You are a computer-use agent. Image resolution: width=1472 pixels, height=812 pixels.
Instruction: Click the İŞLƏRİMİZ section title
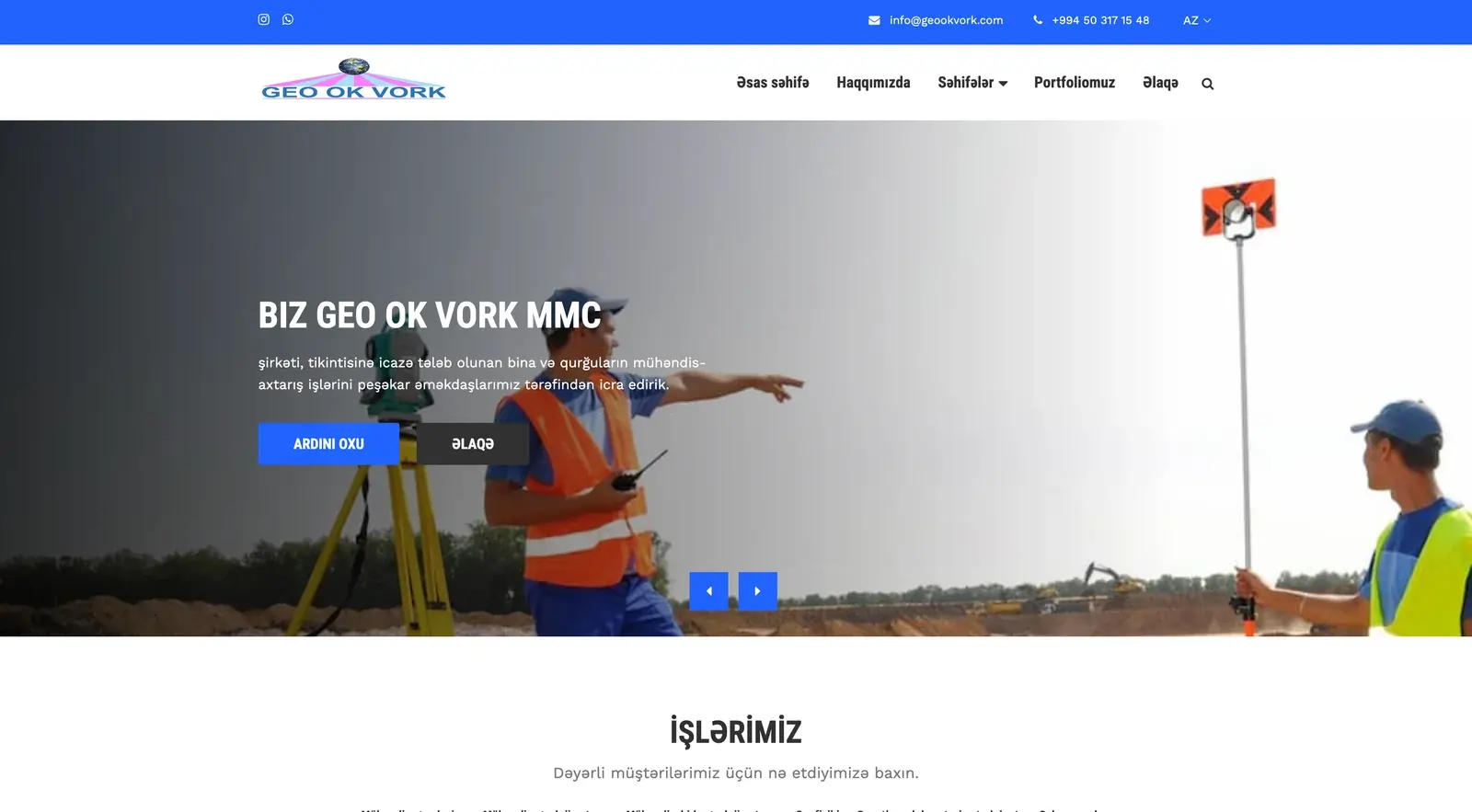pyautogui.click(x=735, y=732)
